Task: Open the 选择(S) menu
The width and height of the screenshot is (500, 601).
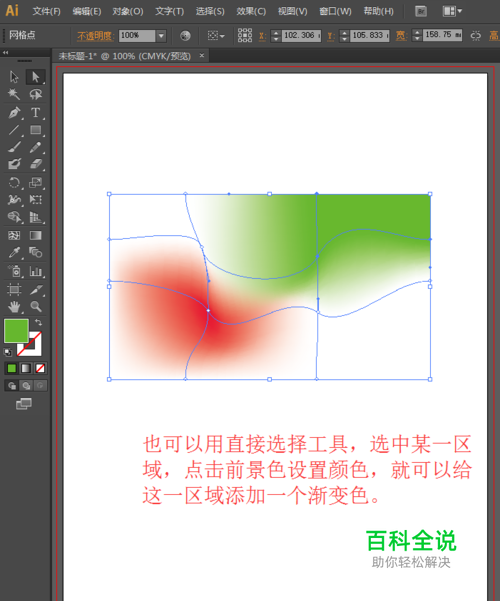Action: pos(210,11)
